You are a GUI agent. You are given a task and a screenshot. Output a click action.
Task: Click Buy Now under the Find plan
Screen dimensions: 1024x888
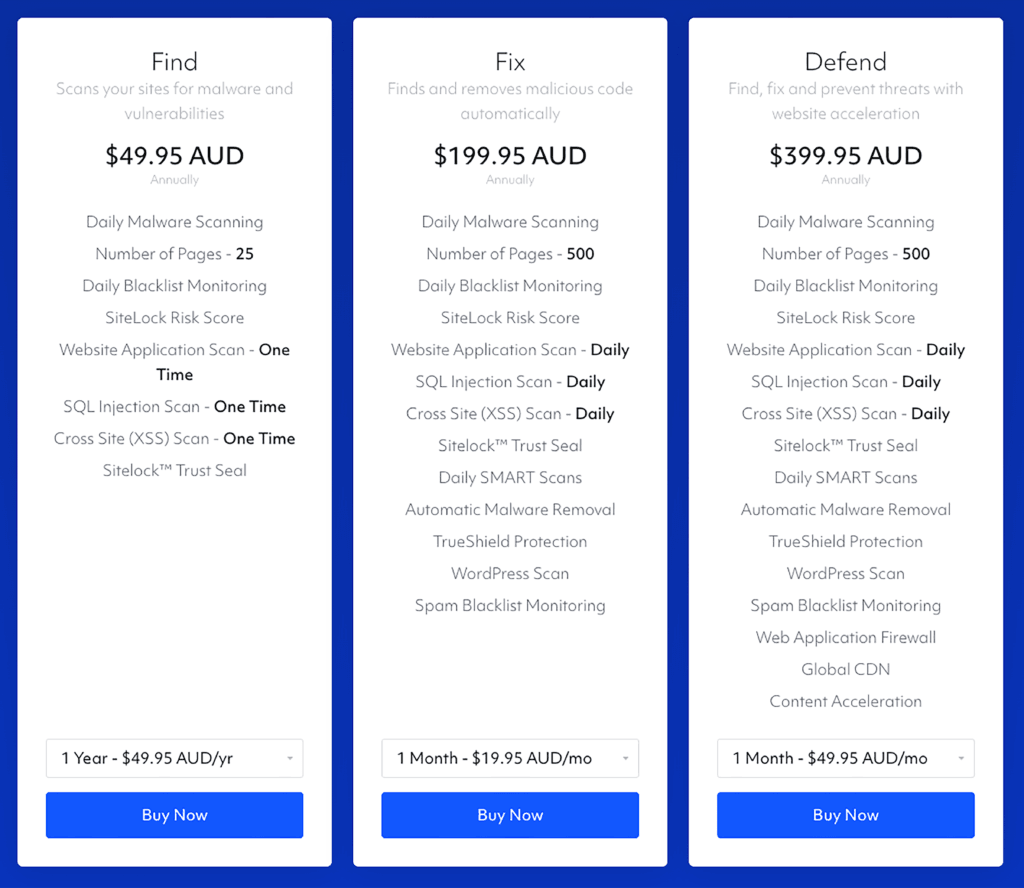coord(174,815)
